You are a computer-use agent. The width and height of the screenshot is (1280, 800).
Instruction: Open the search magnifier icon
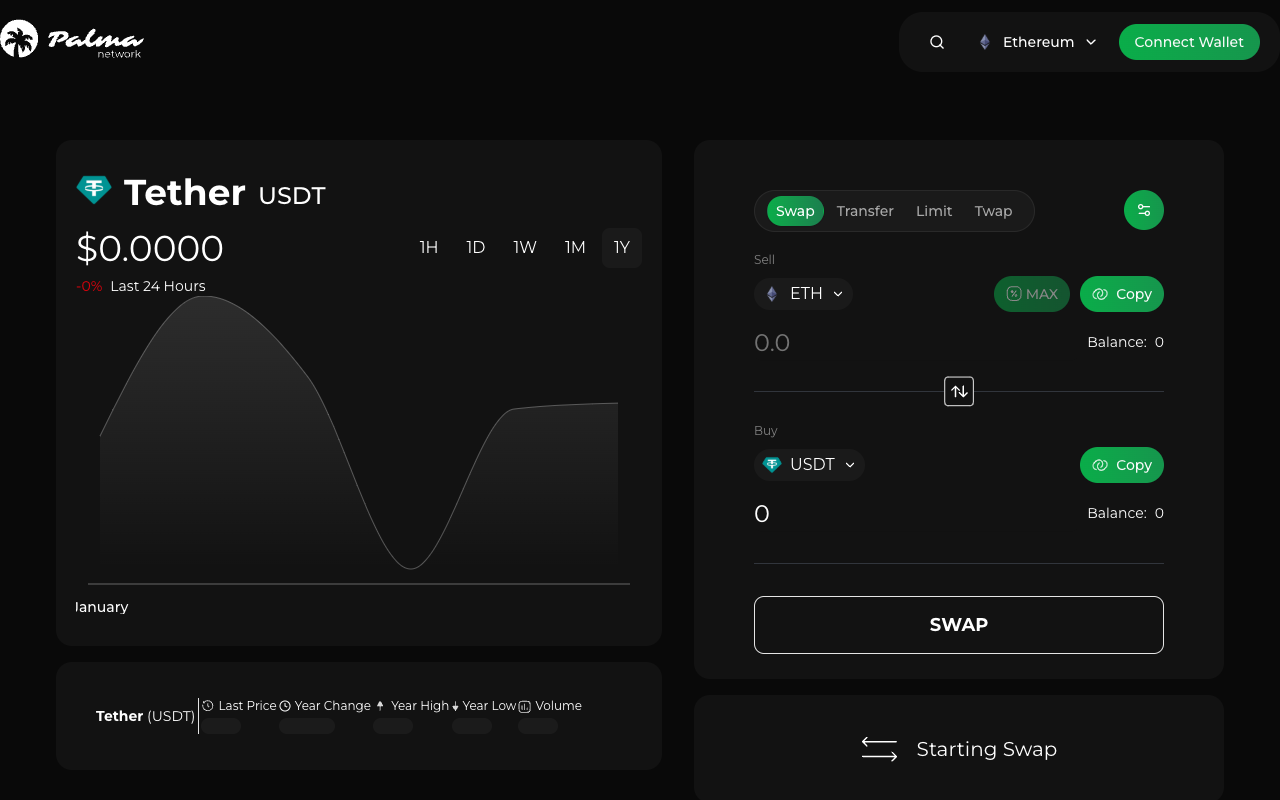[x=937, y=42]
